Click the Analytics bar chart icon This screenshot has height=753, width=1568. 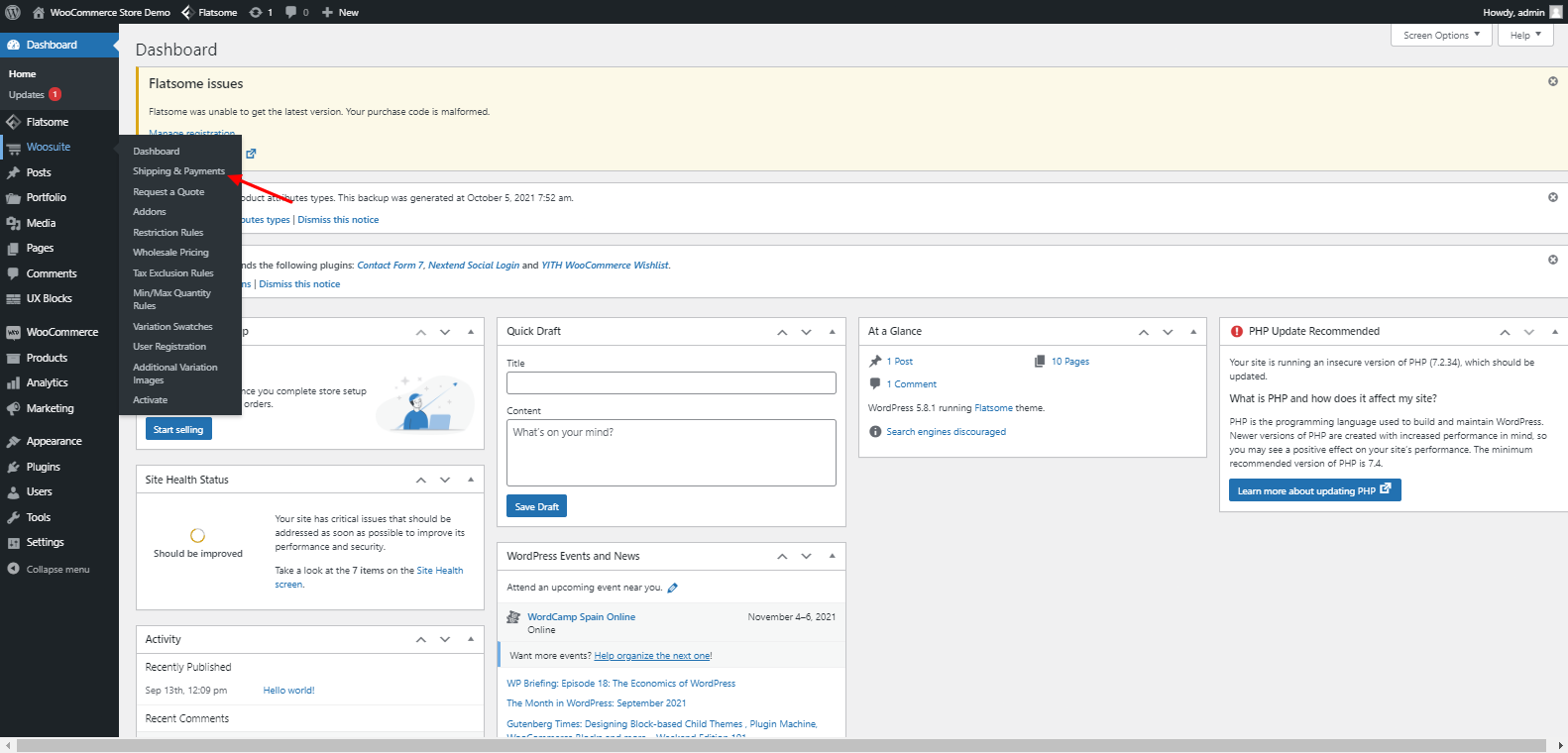tap(14, 382)
